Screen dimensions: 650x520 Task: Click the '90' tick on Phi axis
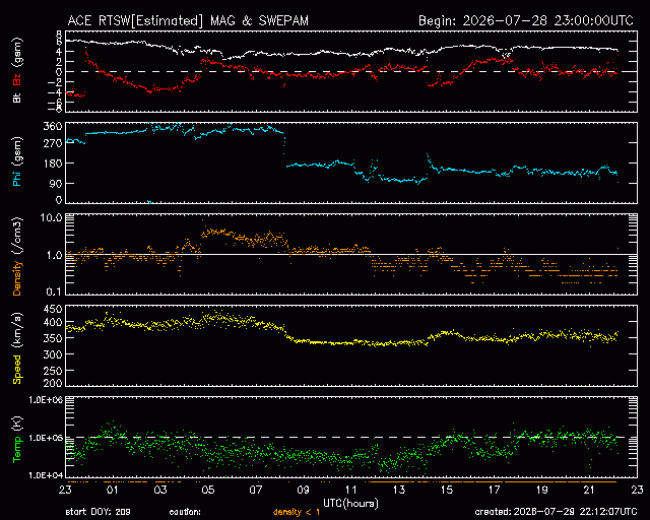pyautogui.click(x=56, y=183)
